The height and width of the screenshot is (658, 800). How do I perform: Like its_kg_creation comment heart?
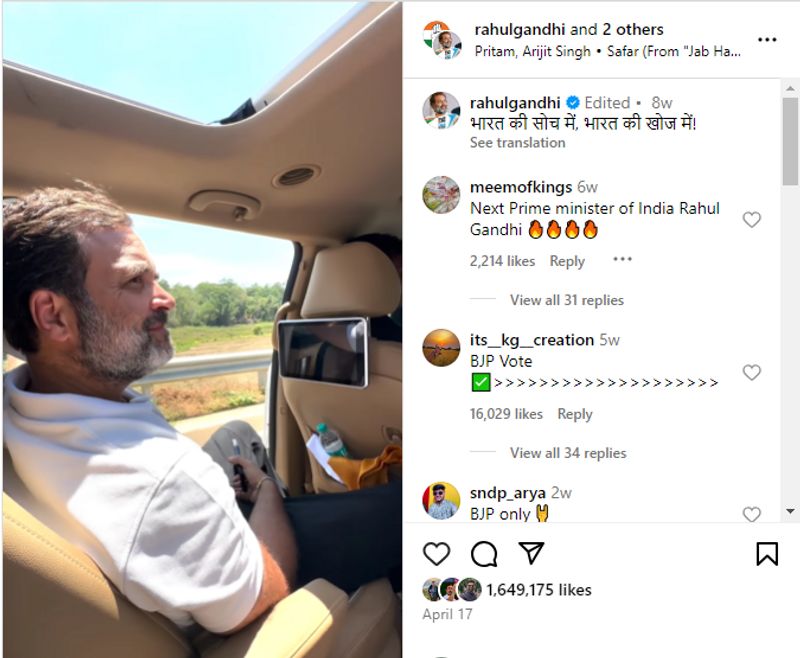tap(752, 372)
